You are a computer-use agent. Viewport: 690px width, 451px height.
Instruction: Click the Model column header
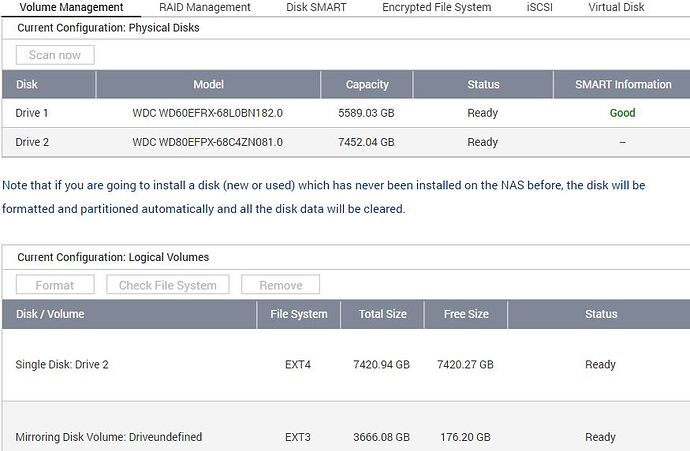(208, 85)
